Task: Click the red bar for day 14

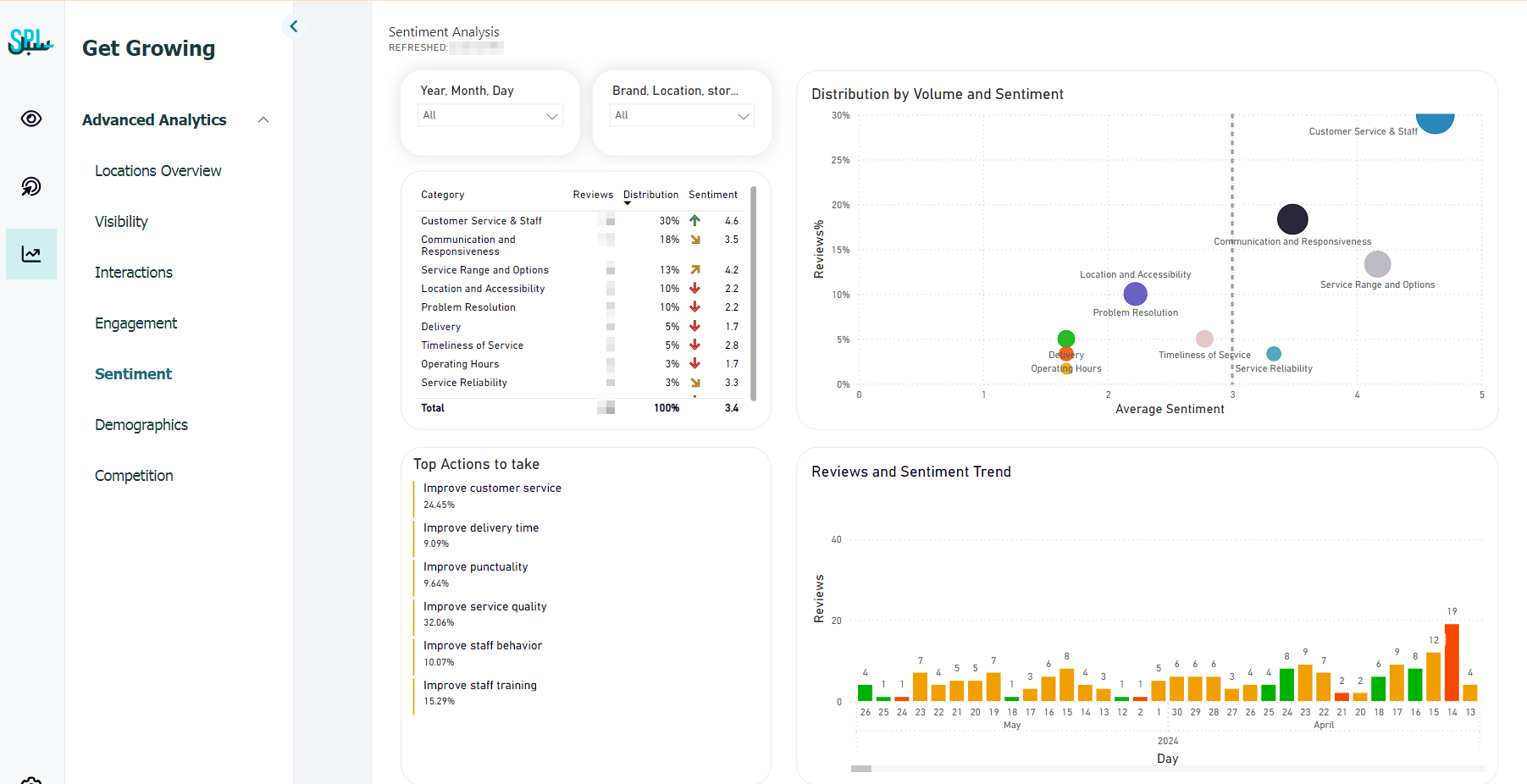Action: coord(1452,662)
